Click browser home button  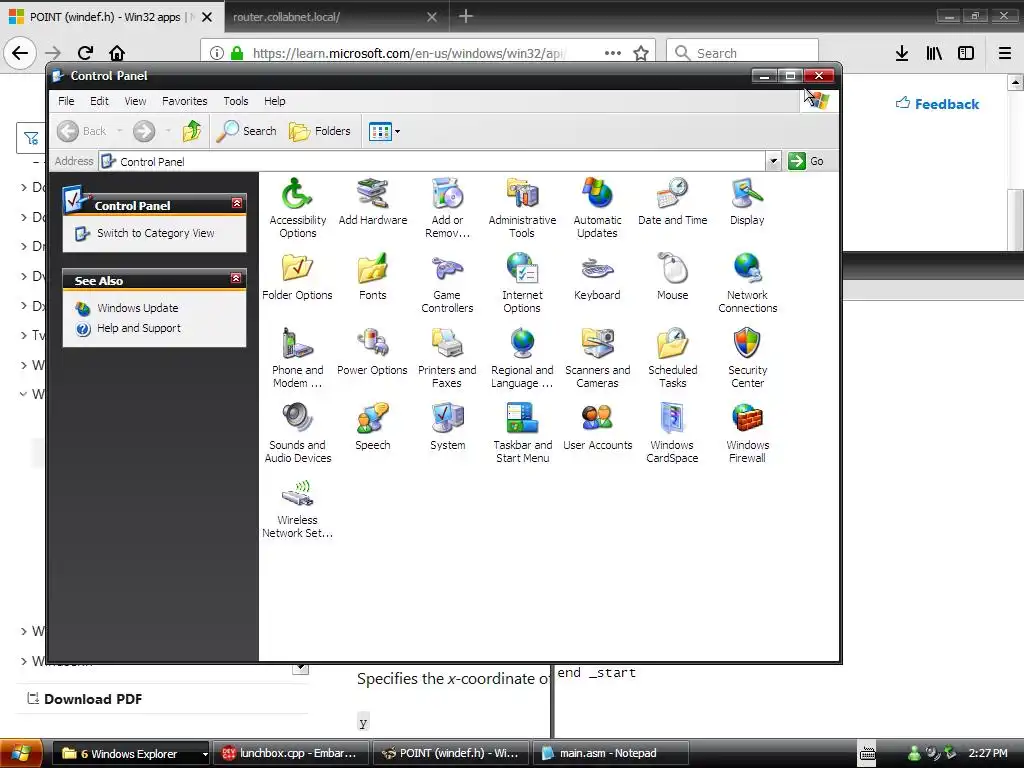(117, 53)
